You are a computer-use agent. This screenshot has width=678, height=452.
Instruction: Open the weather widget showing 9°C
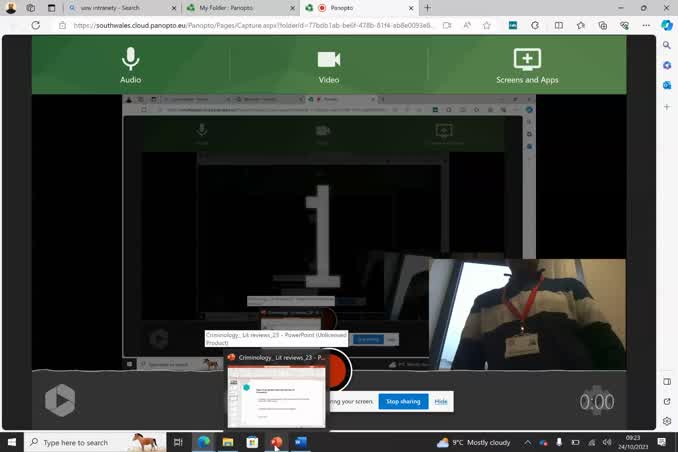[474, 442]
